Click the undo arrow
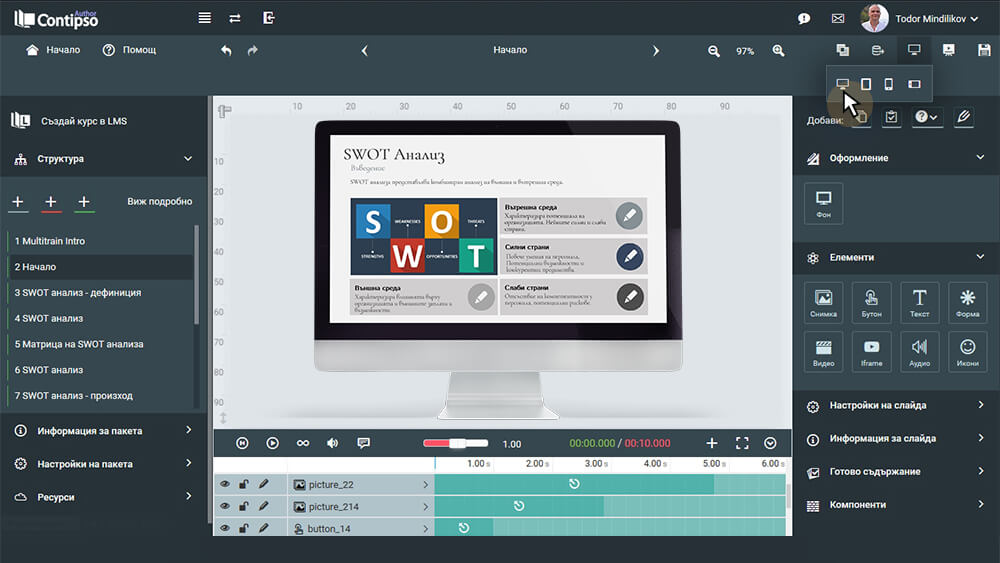 pos(226,50)
